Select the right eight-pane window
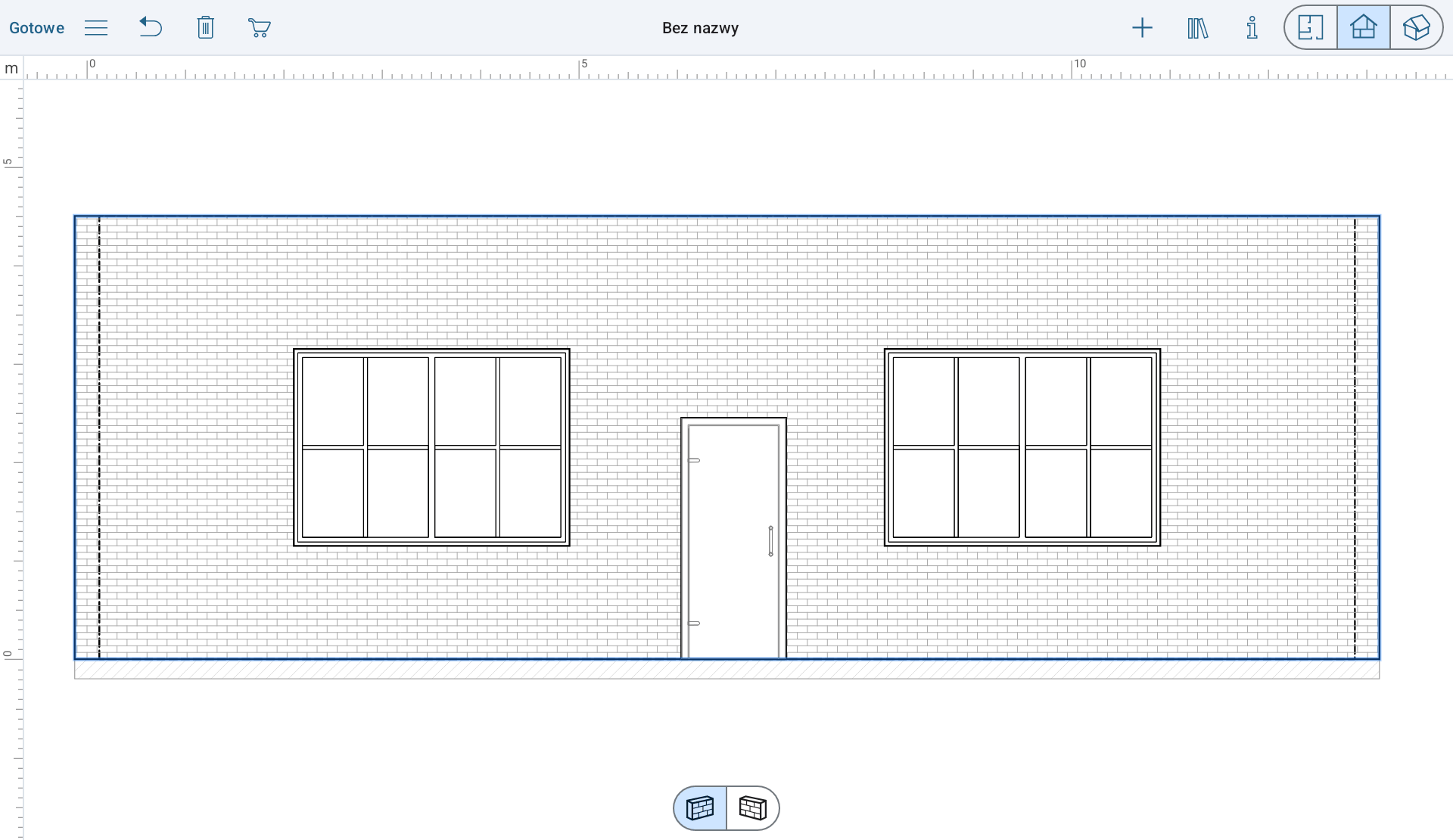The height and width of the screenshot is (840, 1453). [x=1022, y=447]
